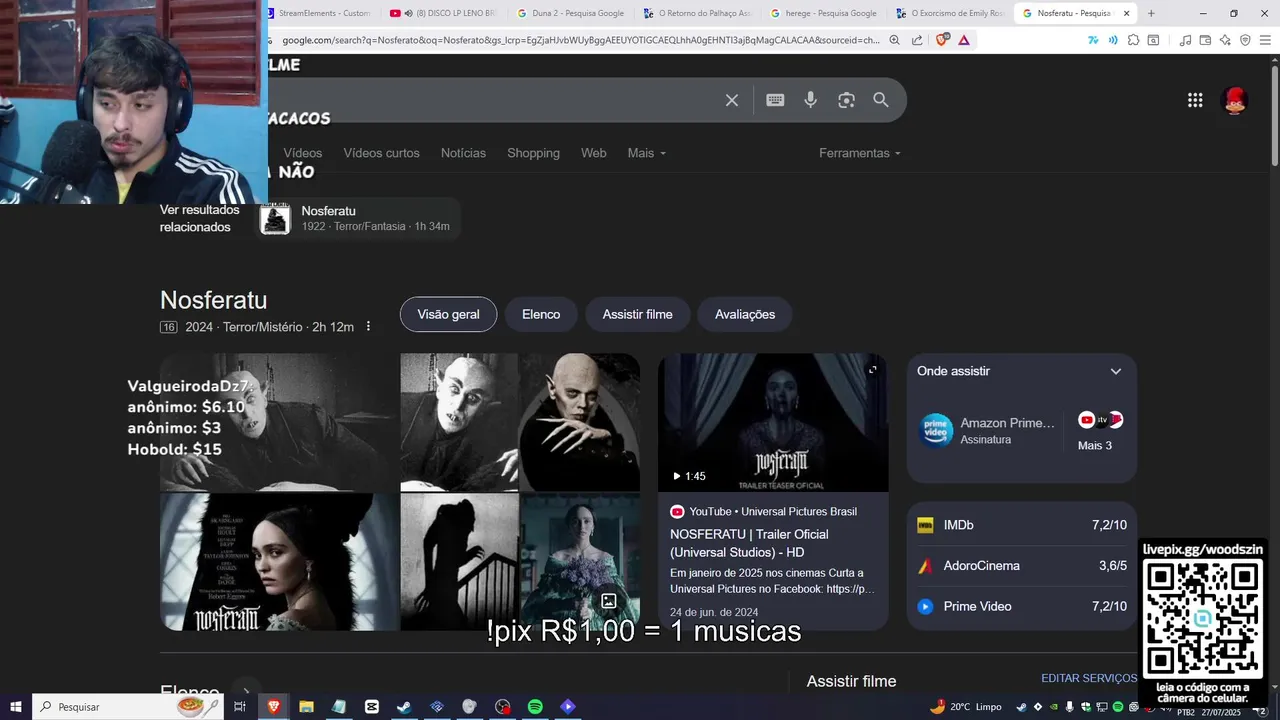
Task: Open Prime Video 7,2/10 rating
Action: point(1022,606)
